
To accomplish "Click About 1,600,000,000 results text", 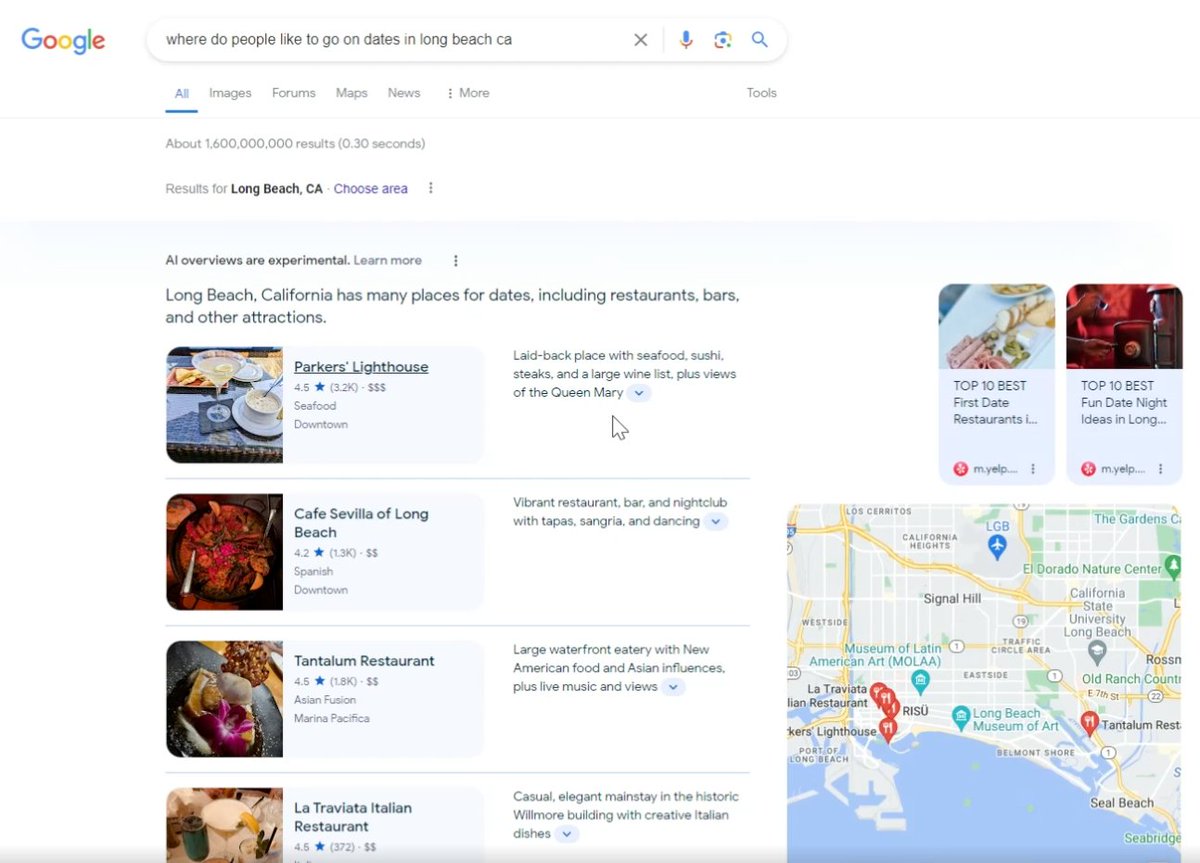I will pyautogui.click(x=295, y=144).
